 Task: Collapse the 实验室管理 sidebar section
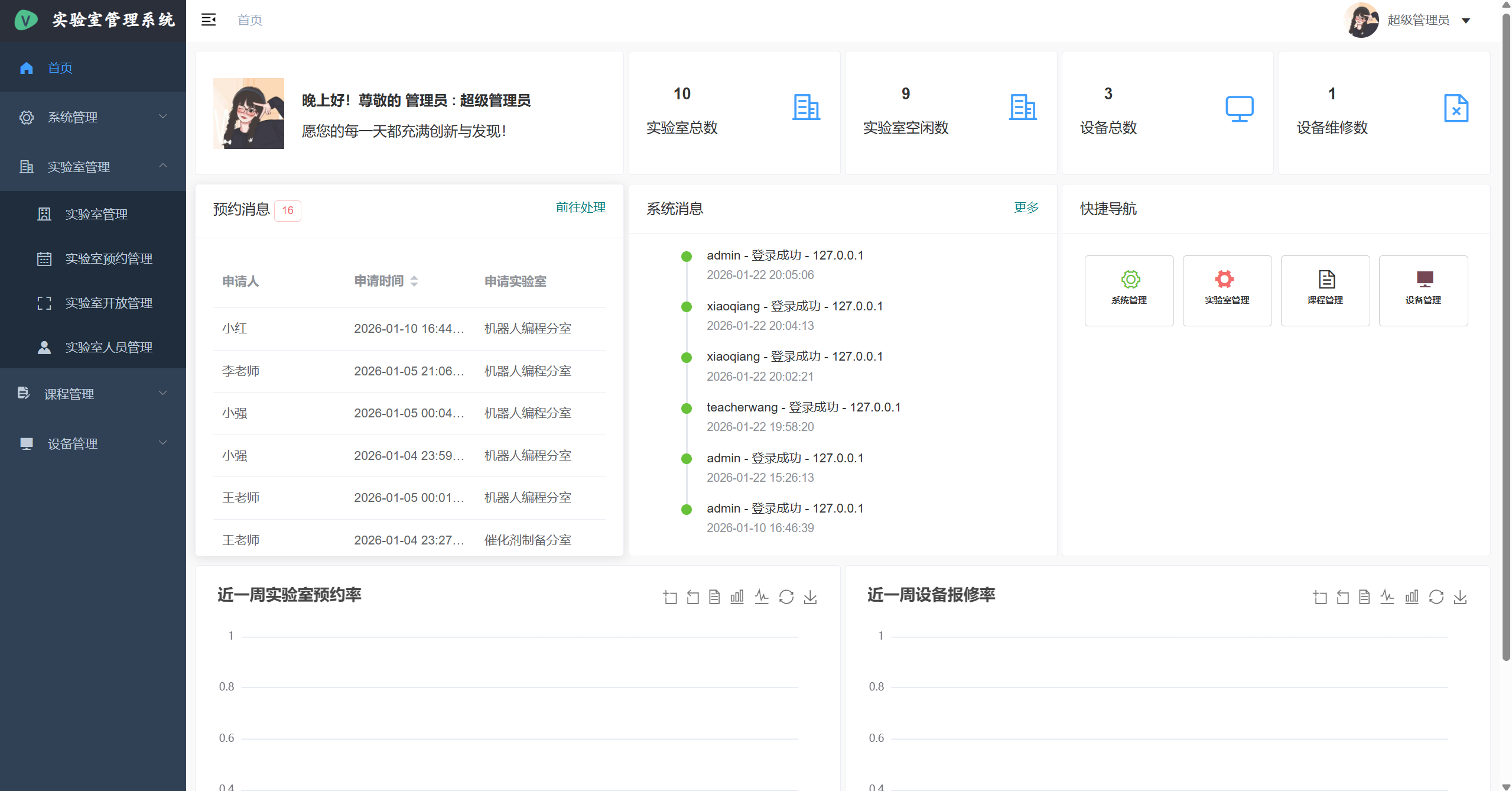point(93,167)
